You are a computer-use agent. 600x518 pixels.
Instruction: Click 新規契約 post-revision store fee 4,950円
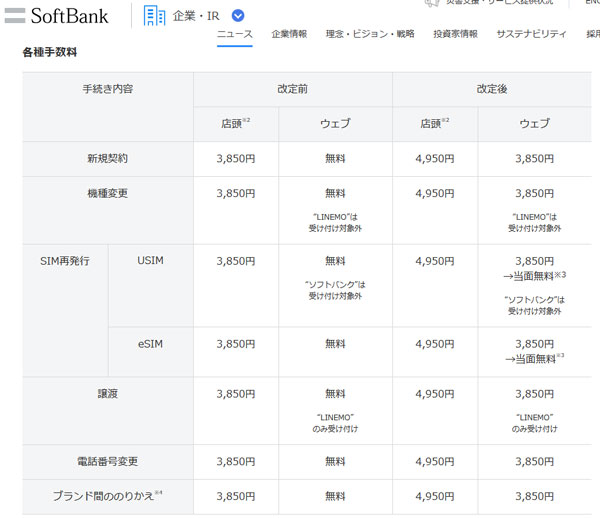click(435, 158)
